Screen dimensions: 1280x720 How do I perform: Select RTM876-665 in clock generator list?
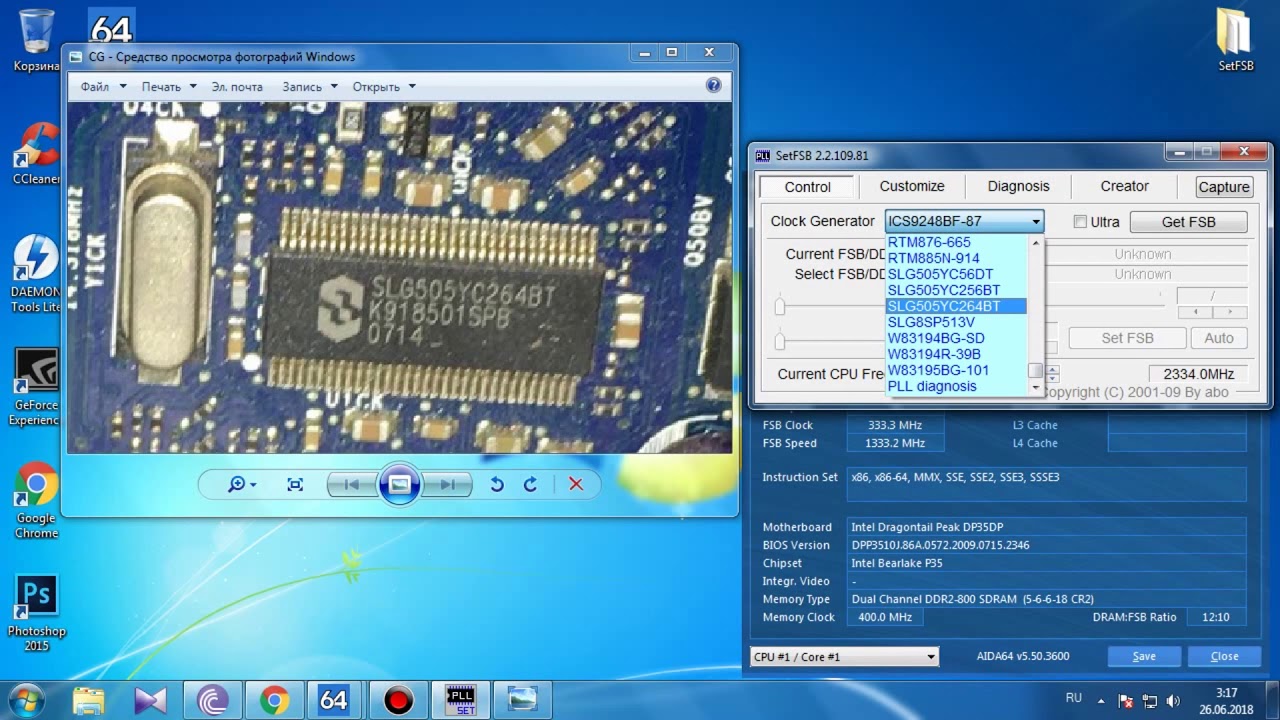[957, 242]
